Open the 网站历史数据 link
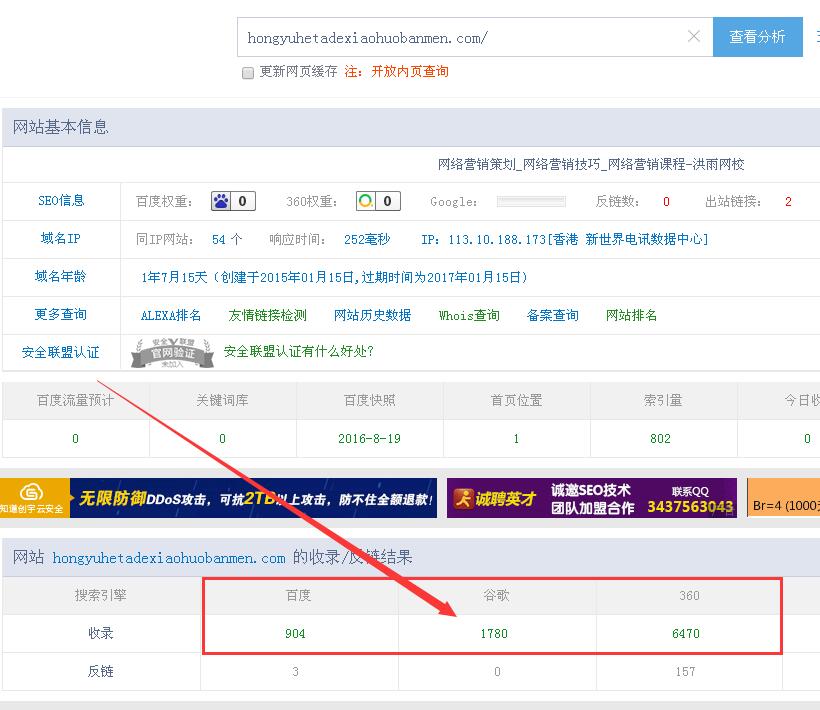Screen dimensions: 820x710 [372, 315]
